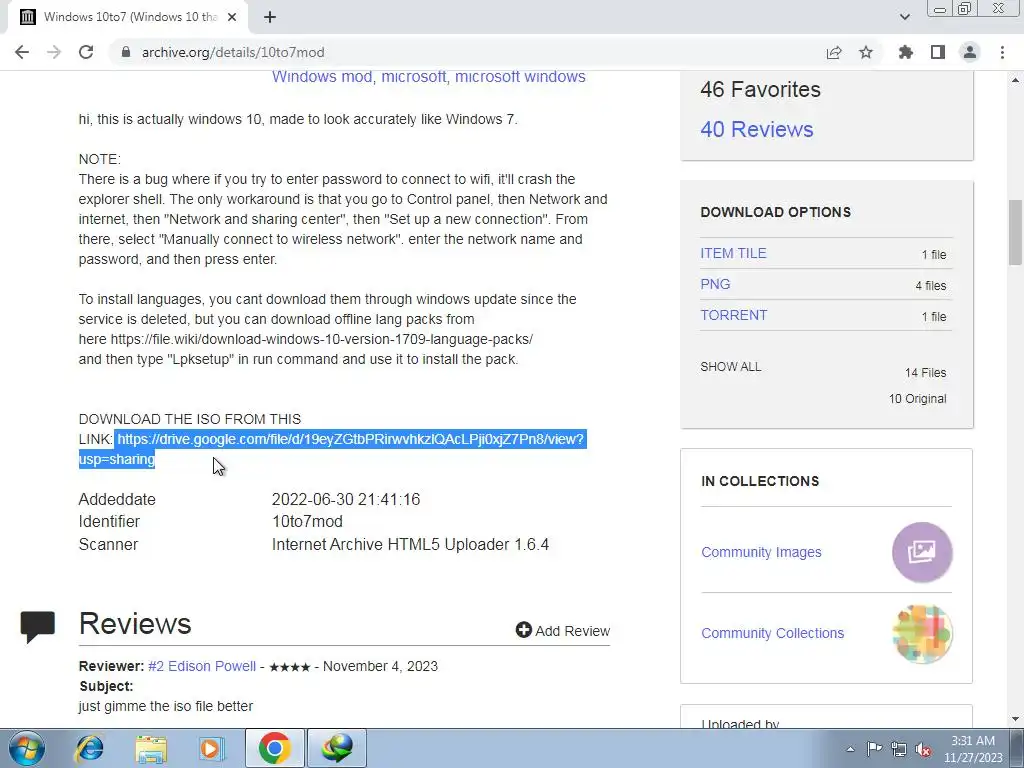Image resolution: width=1024 pixels, height=768 pixels.
Task: Close the Windows 10to7 tab
Action: pos(232,17)
